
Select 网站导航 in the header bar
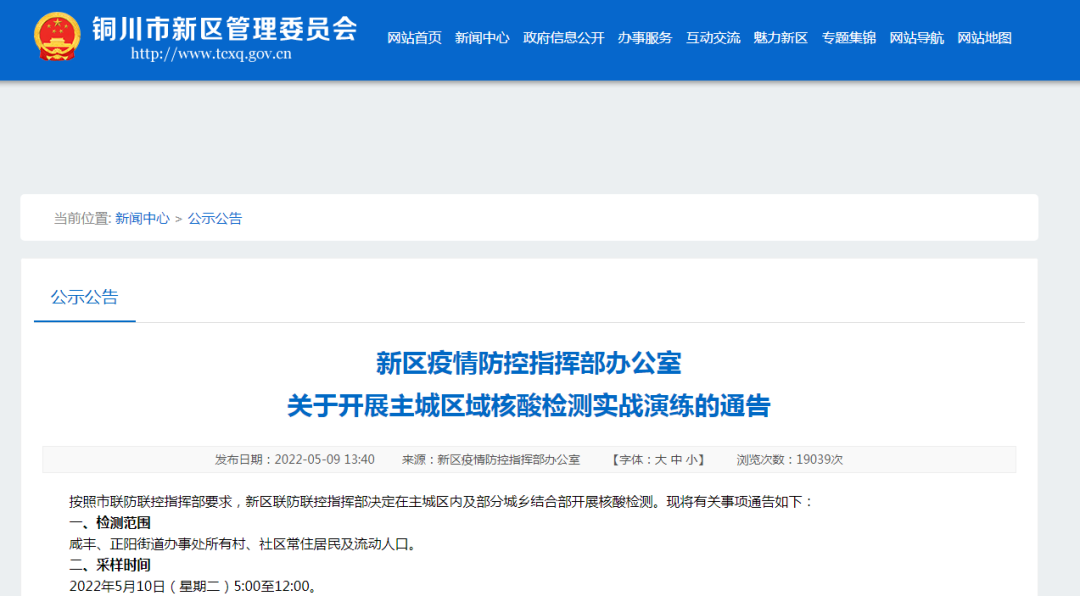click(917, 38)
